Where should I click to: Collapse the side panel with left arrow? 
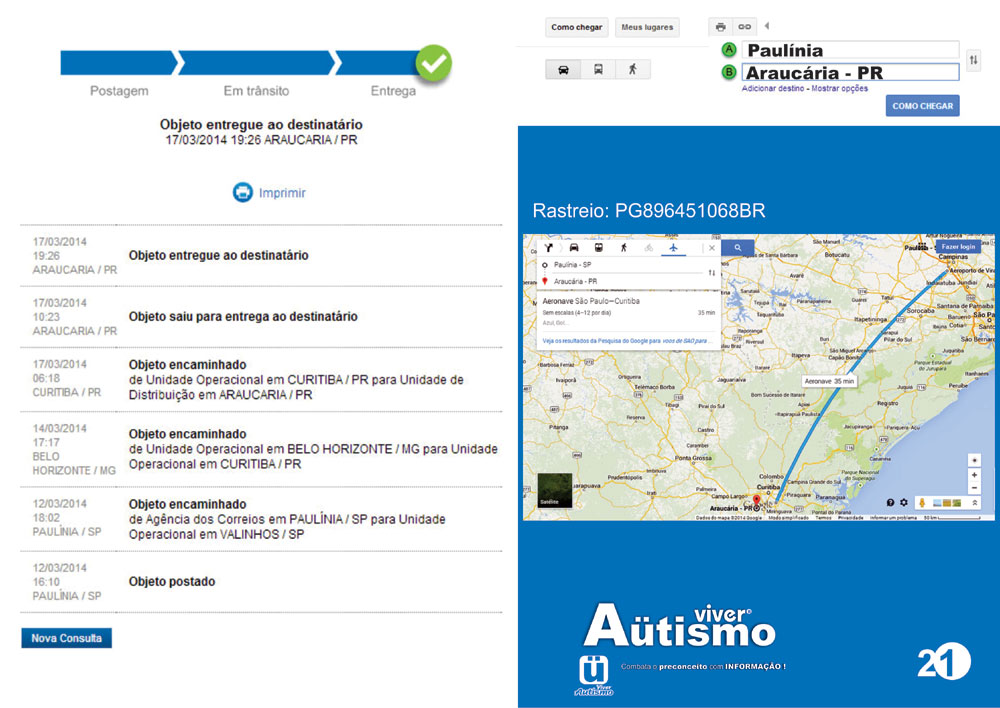766,26
